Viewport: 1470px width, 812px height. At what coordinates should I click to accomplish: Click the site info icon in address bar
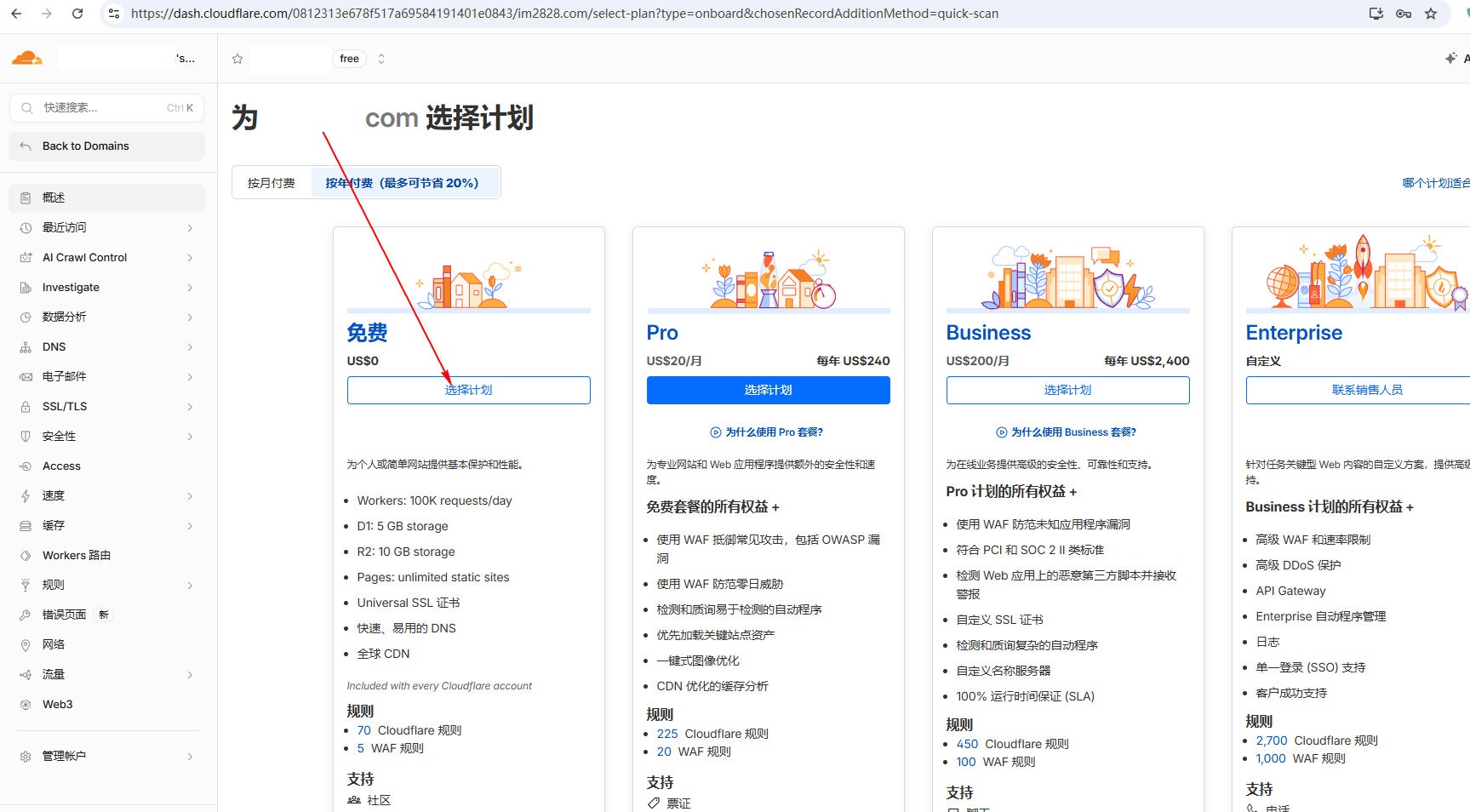[114, 14]
